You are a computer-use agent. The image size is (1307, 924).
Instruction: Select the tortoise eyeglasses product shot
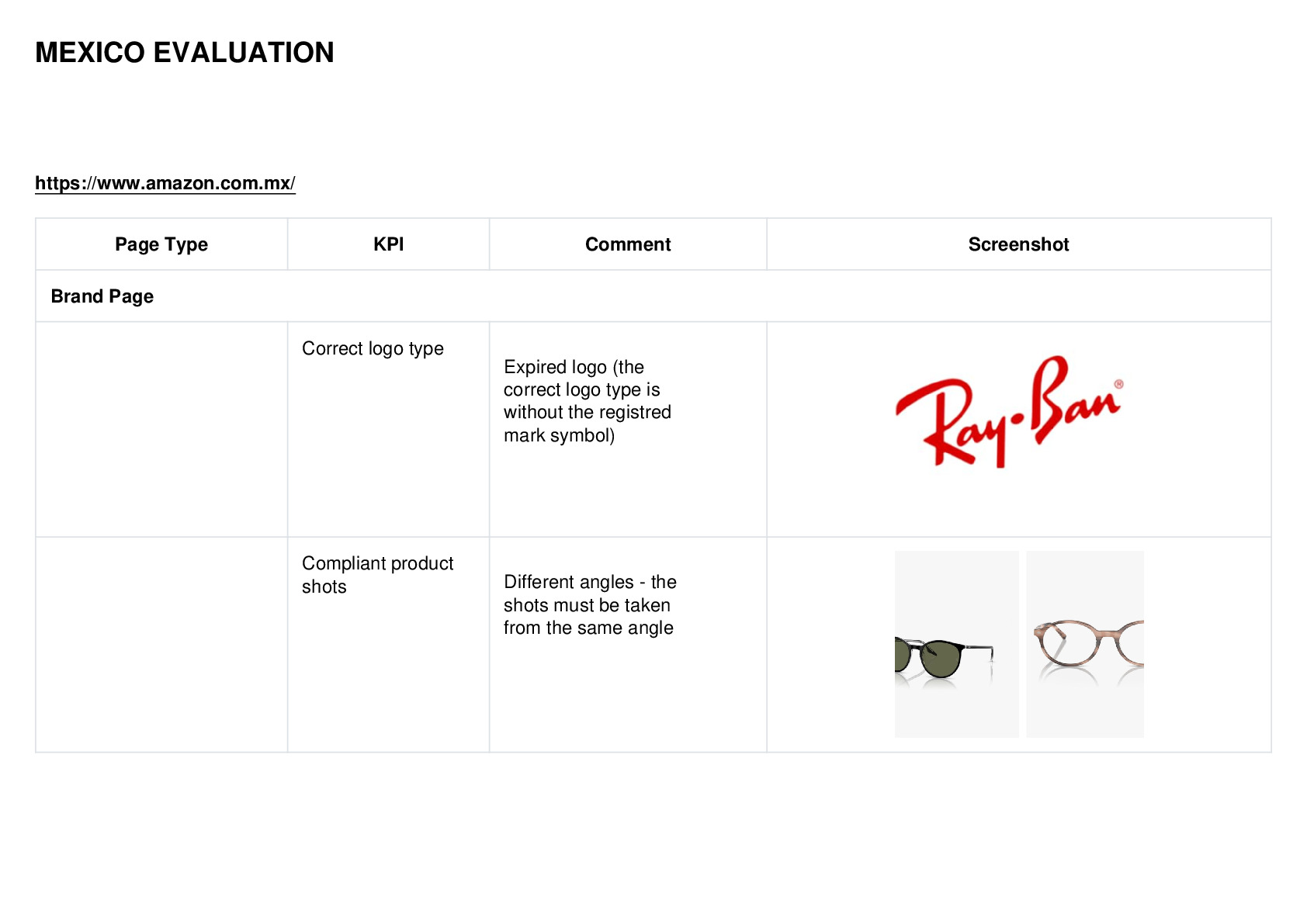coord(1085,644)
